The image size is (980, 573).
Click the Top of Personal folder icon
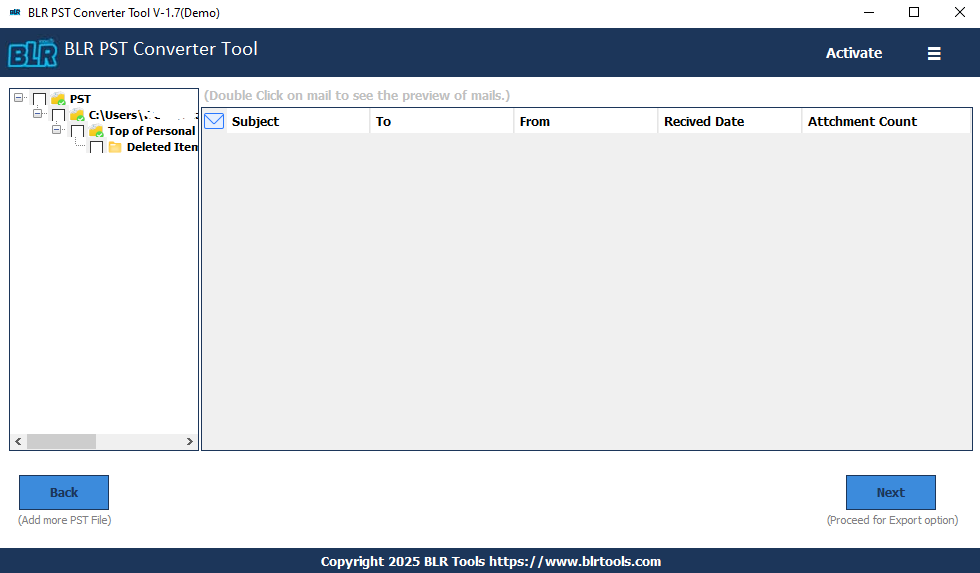pyautogui.click(x=97, y=131)
